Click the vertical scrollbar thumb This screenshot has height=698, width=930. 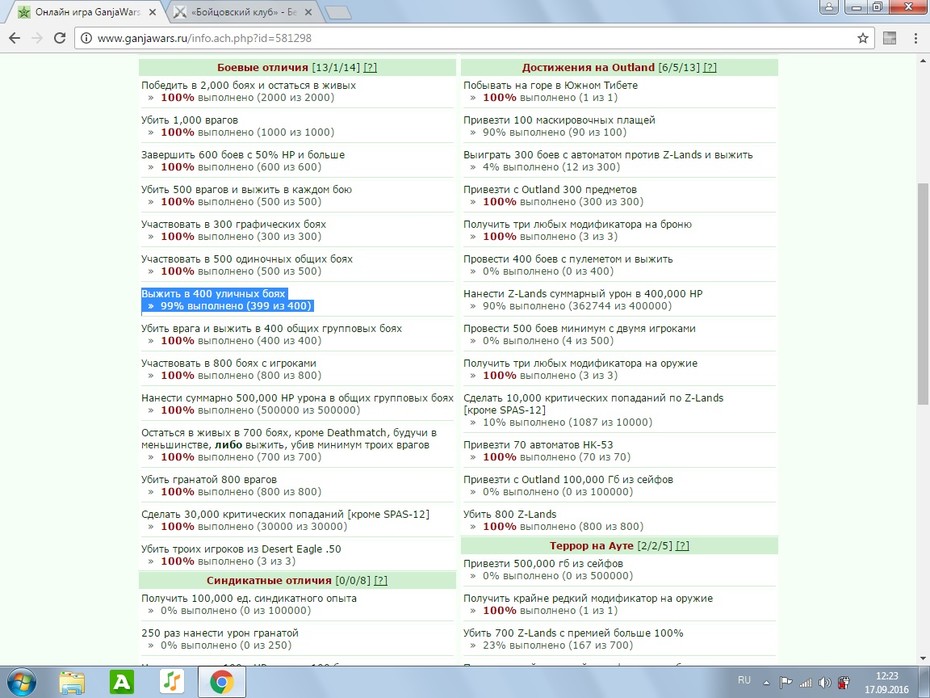(923, 294)
